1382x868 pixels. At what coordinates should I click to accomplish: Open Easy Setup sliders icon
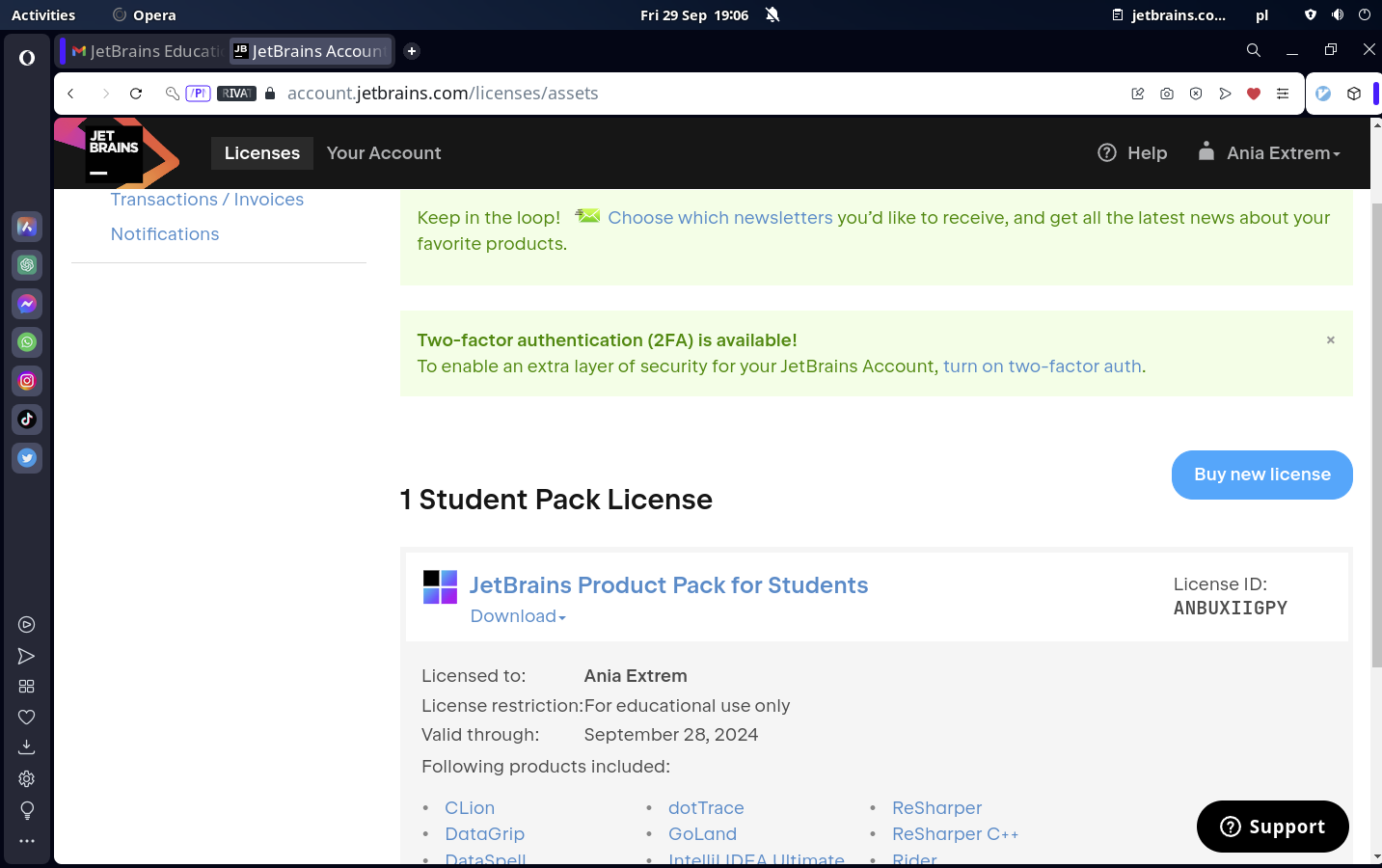coord(1283,94)
